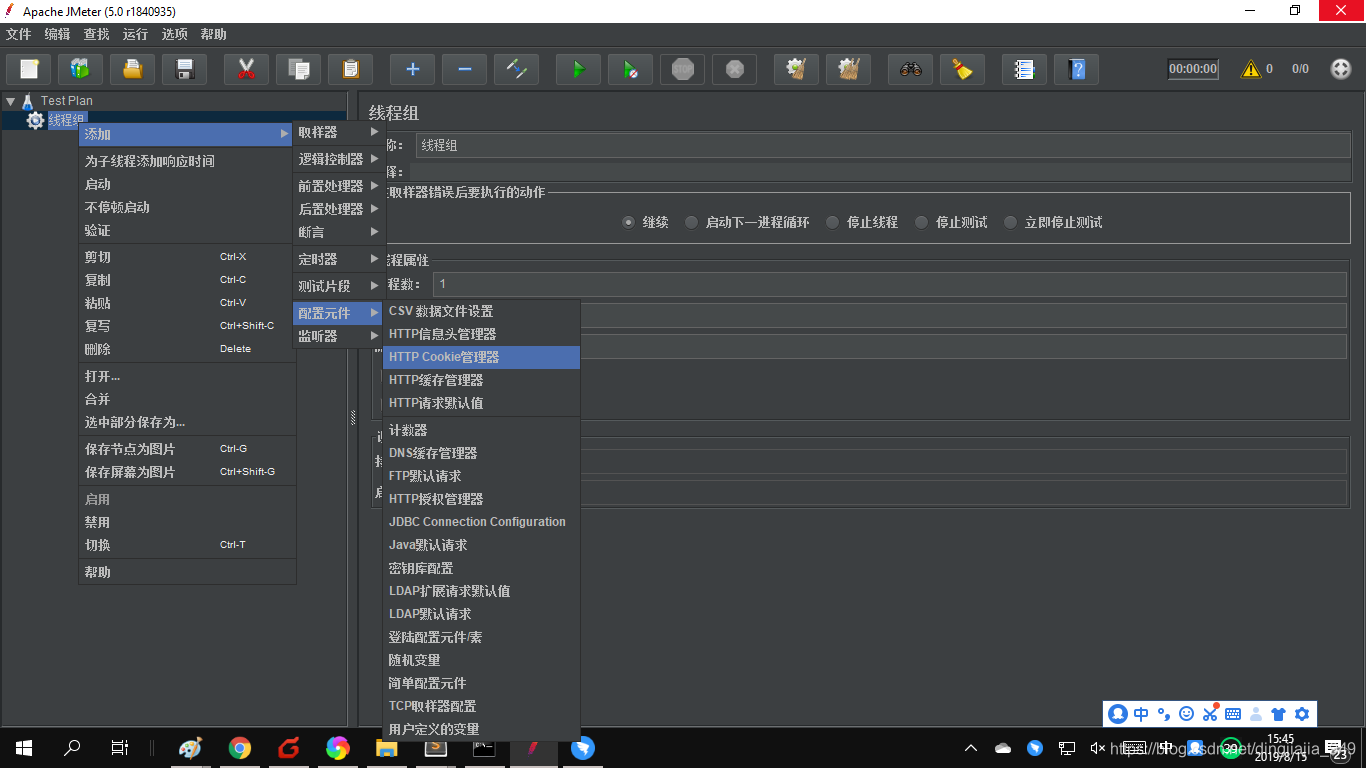Click 帮助 at the context menu bottom
This screenshot has width=1366, height=768.
pos(187,572)
